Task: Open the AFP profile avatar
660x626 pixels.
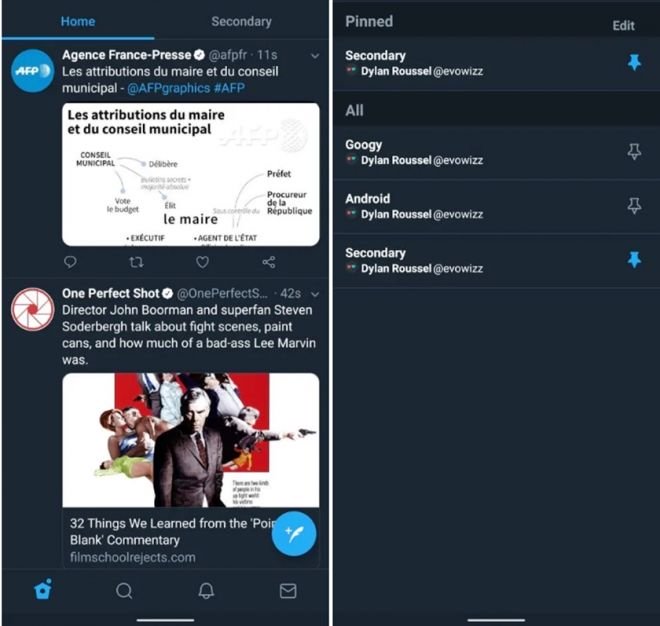Action: pos(32,71)
